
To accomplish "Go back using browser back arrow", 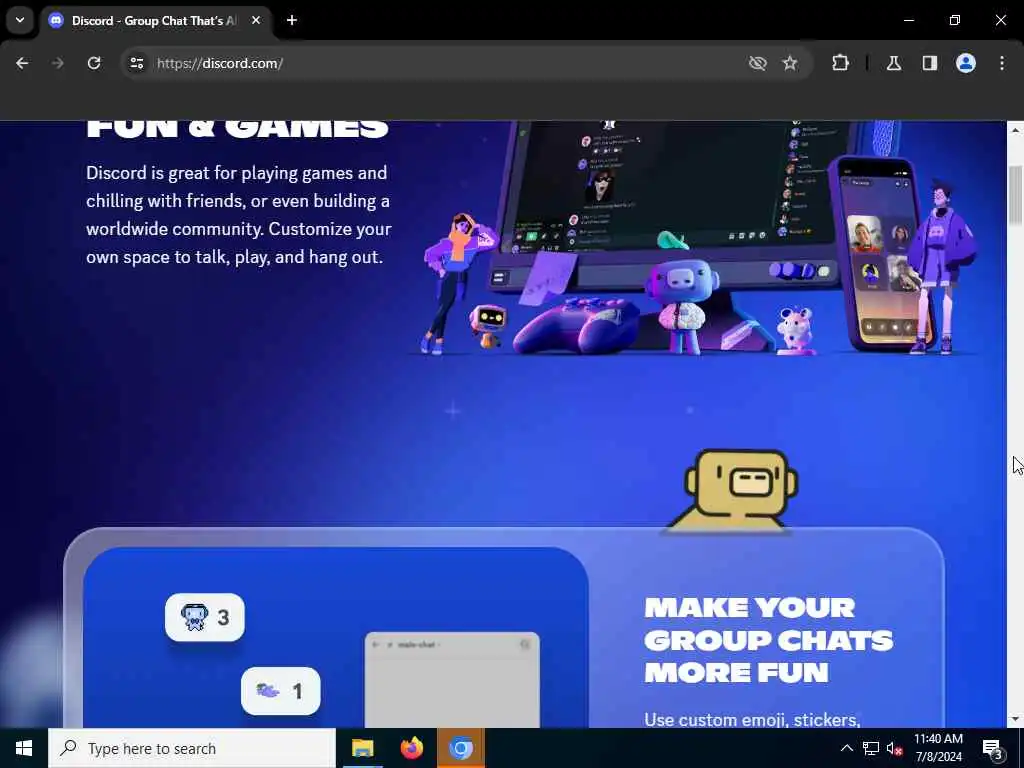I will [22, 63].
